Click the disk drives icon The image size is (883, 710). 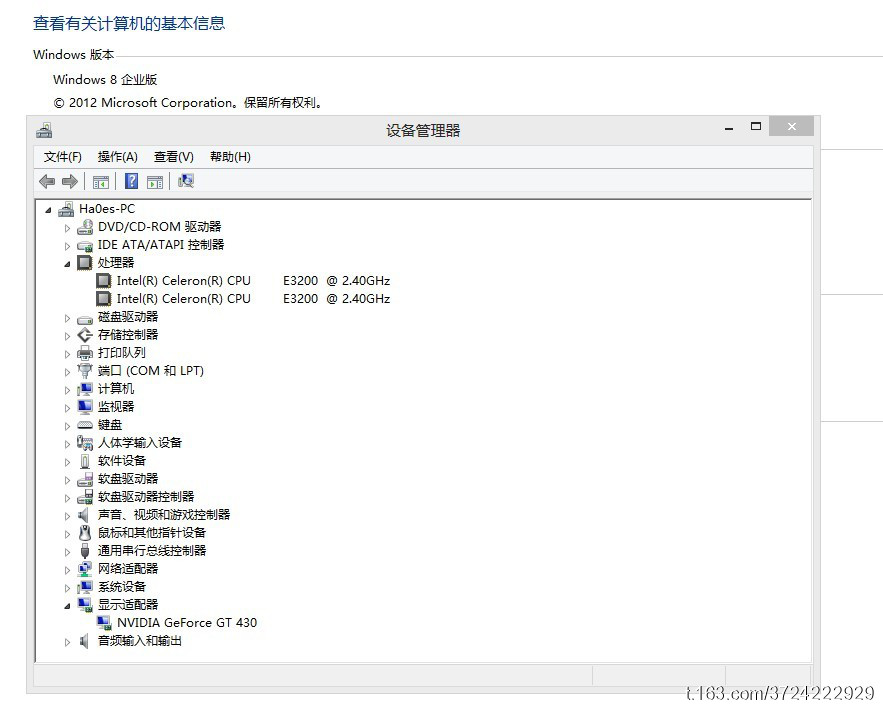click(85, 318)
